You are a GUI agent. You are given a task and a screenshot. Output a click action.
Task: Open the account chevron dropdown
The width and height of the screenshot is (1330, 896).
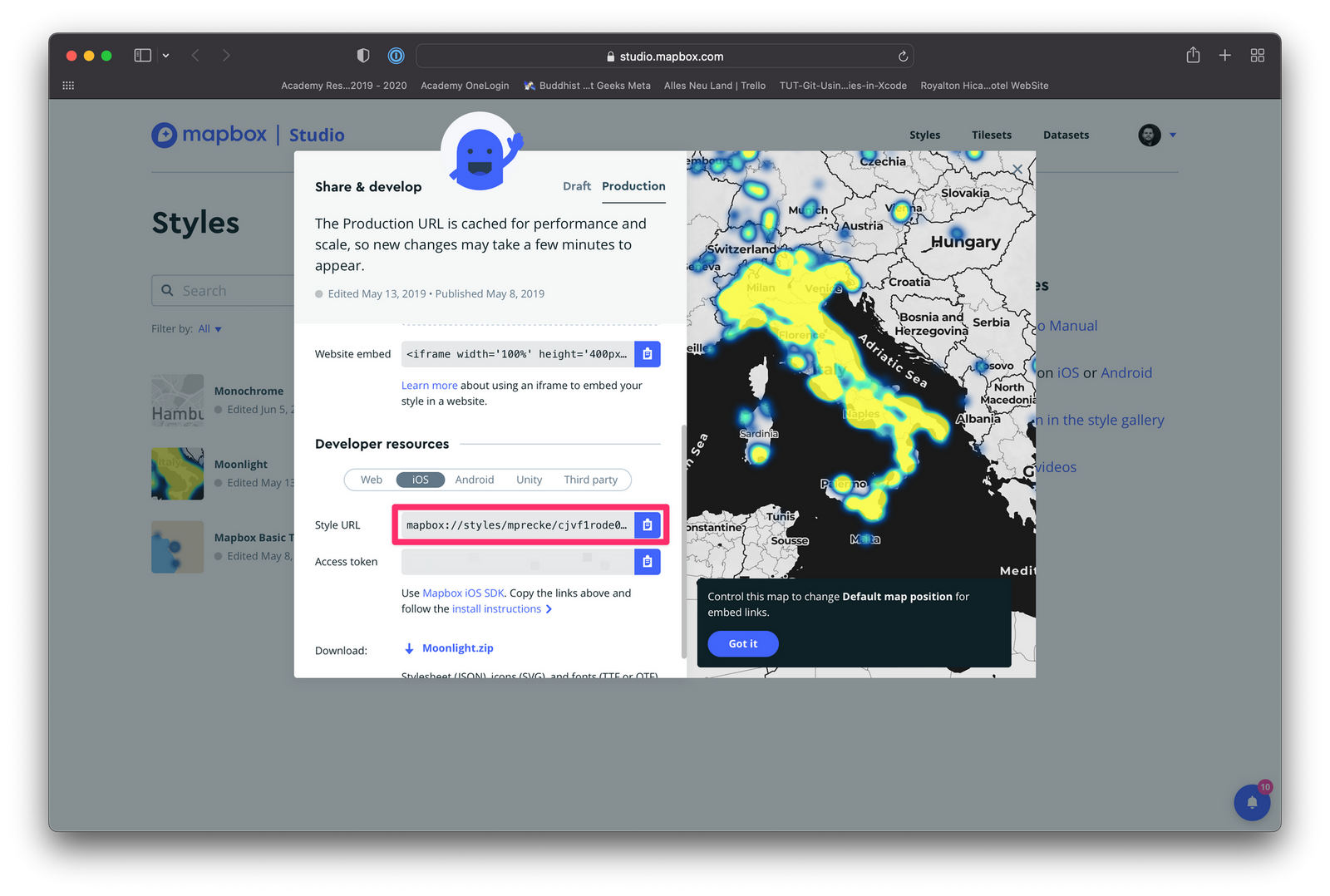coord(1174,135)
